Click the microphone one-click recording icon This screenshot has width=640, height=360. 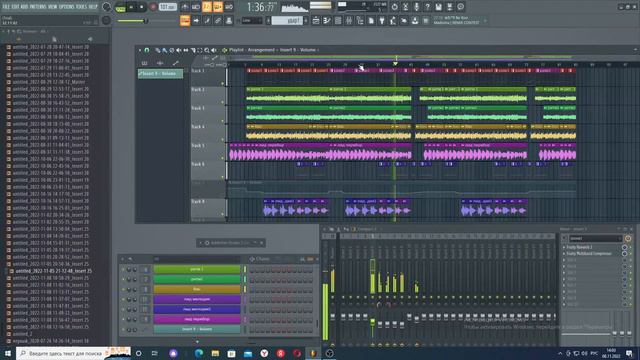pyautogui.click(x=416, y=7)
